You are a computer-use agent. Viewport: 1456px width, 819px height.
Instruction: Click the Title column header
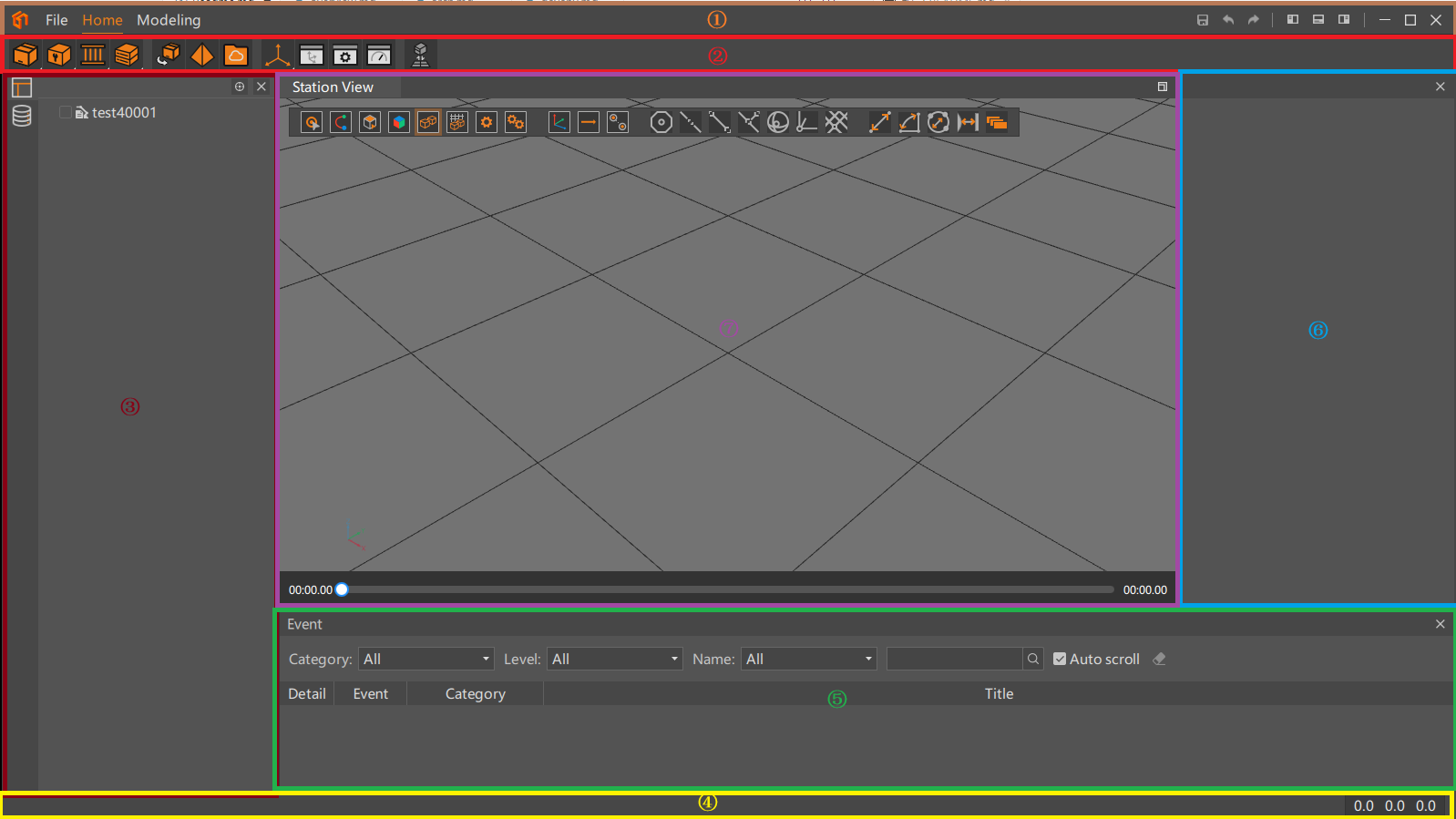pyautogui.click(x=999, y=693)
